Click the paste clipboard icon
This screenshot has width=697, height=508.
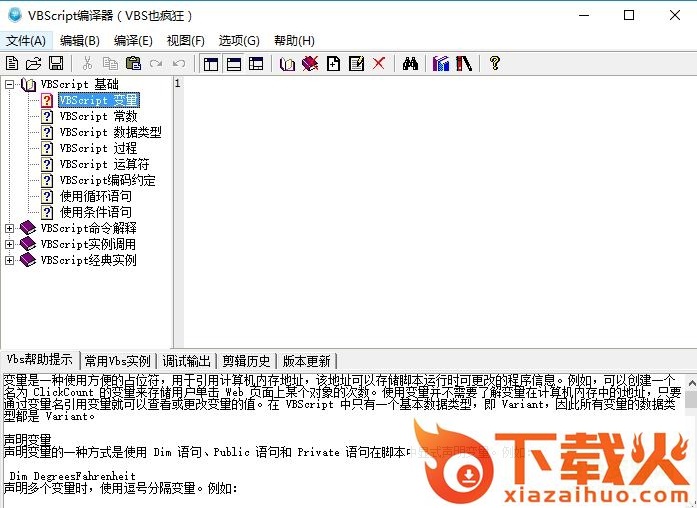133,64
